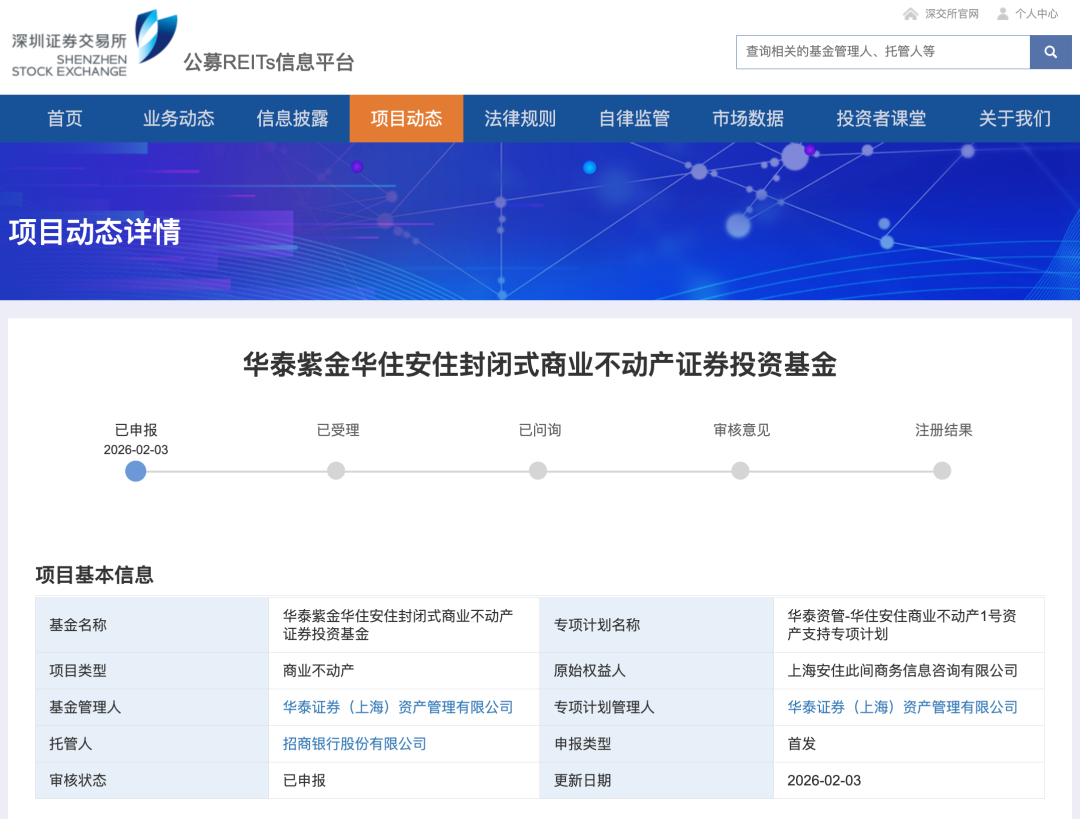Click the 更新日期 label cell
1080x819 pixels.
(x=656, y=780)
